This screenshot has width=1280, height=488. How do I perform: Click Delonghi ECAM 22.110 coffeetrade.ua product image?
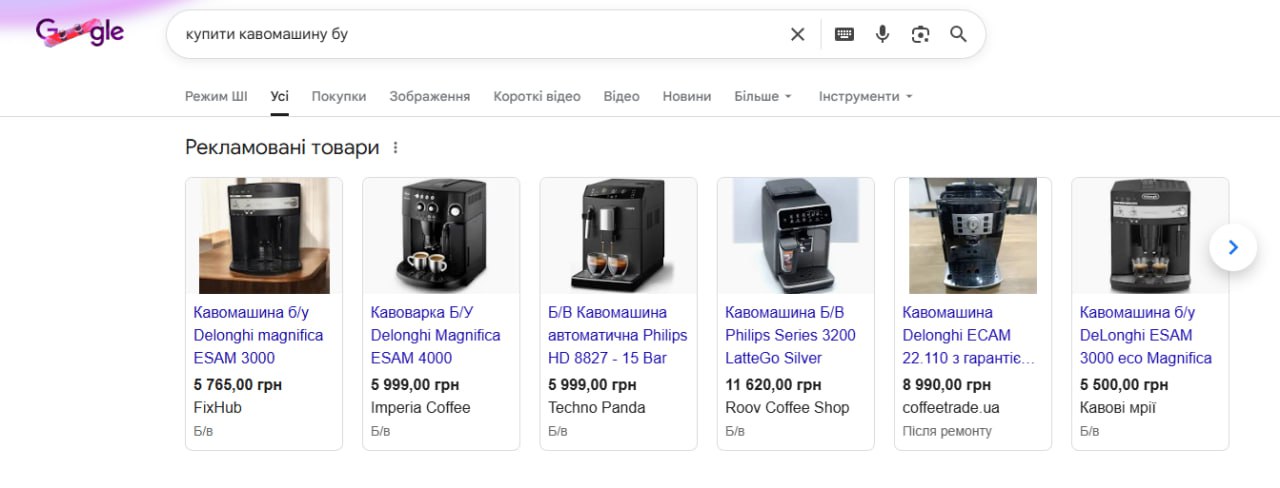tap(973, 236)
